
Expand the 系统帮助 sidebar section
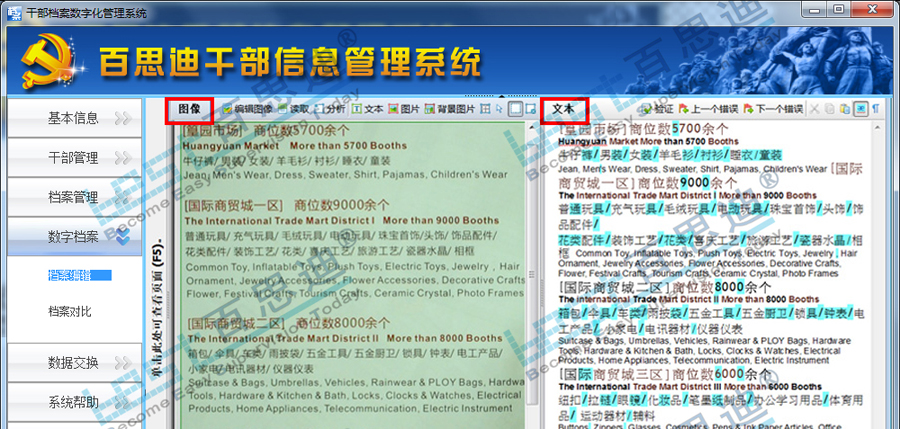click(75, 402)
